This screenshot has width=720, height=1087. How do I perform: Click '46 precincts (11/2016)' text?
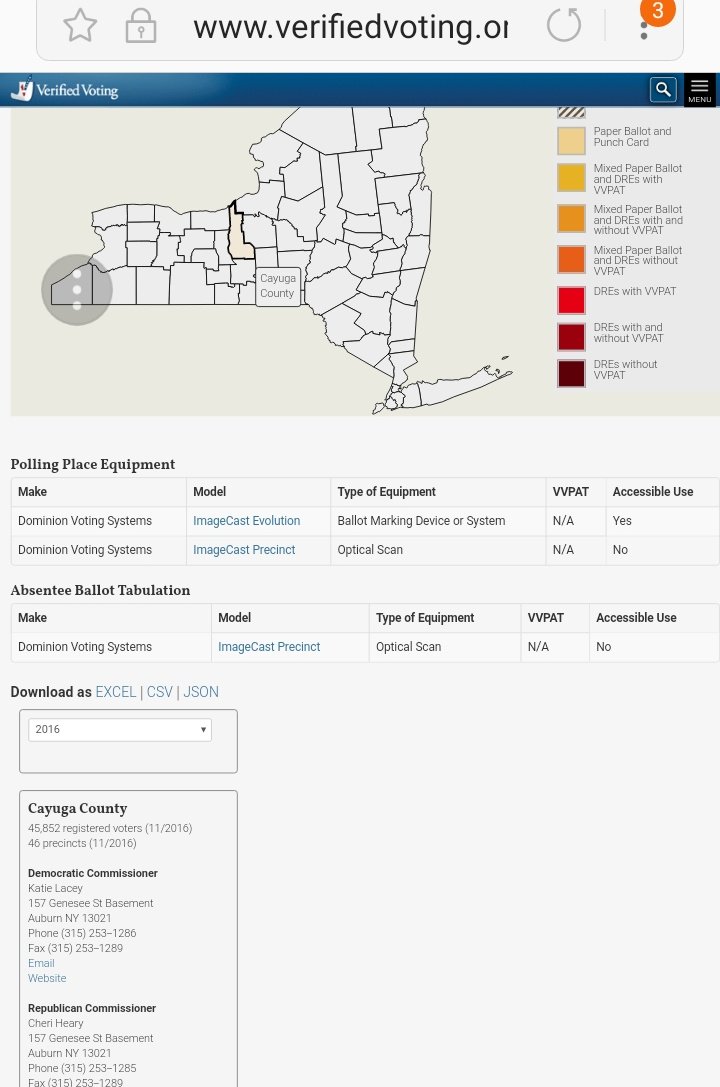click(82, 844)
